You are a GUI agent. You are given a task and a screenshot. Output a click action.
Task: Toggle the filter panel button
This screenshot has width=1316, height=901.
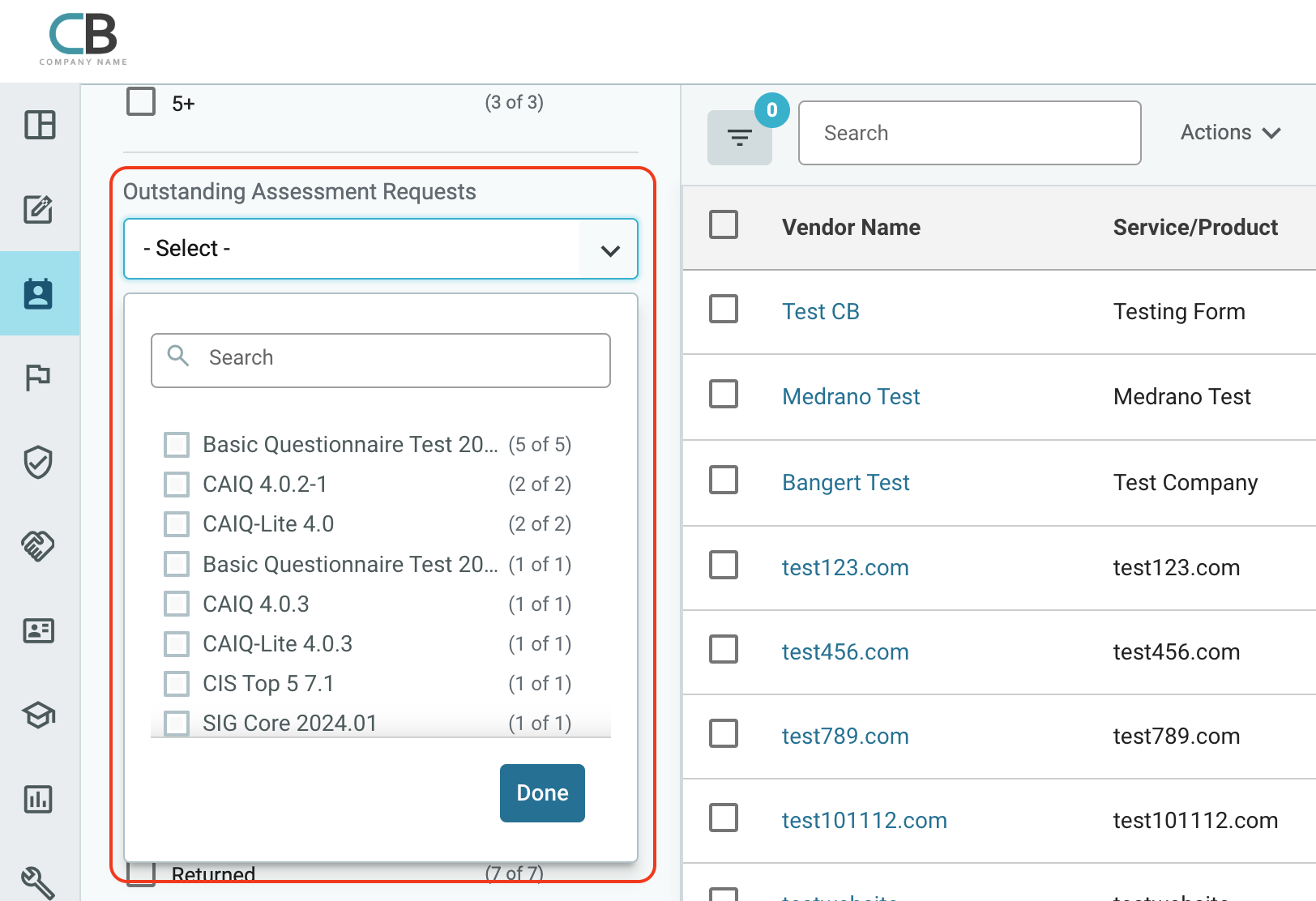tap(739, 138)
